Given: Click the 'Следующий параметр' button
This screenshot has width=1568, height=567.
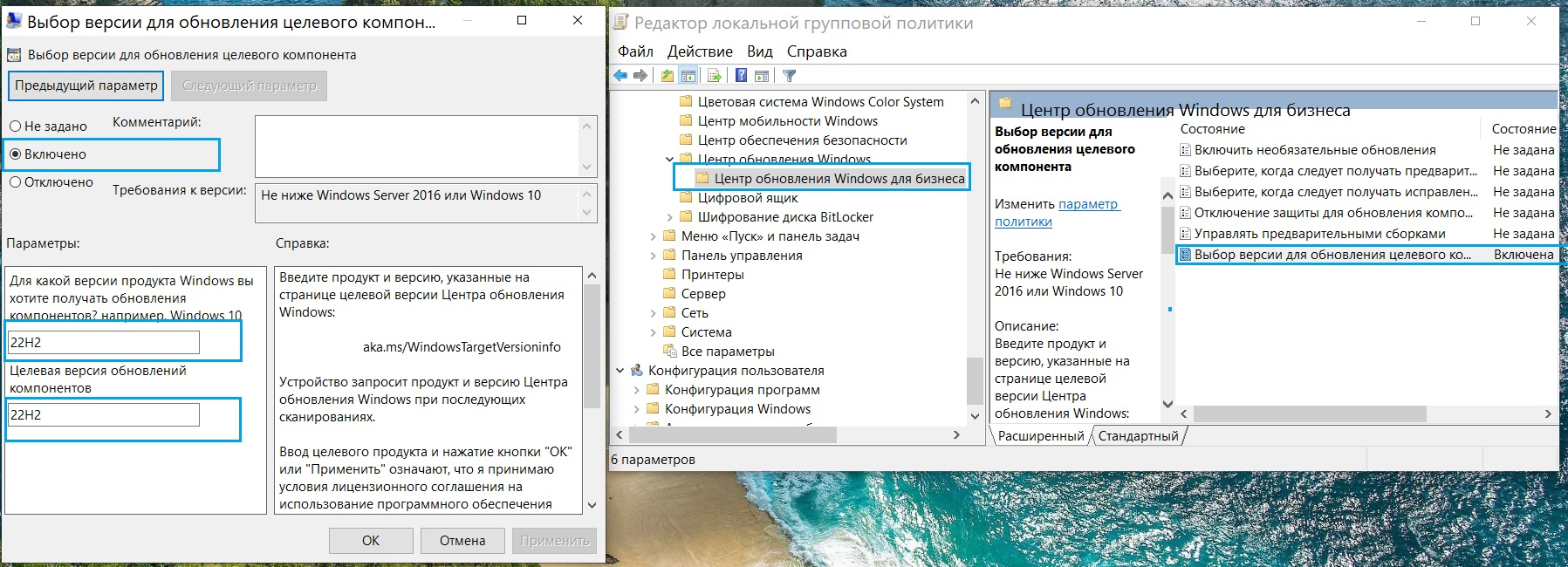Looking at the screenshot, I should (250, 85).
